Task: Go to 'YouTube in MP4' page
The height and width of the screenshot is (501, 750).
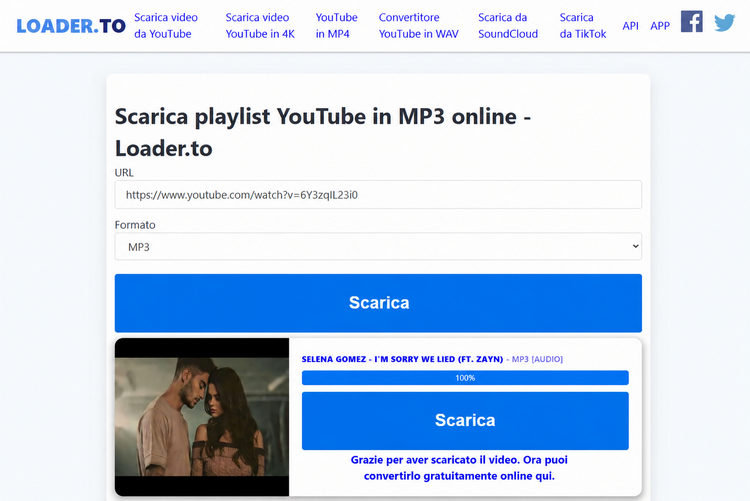Action: (x=336, y=25)
